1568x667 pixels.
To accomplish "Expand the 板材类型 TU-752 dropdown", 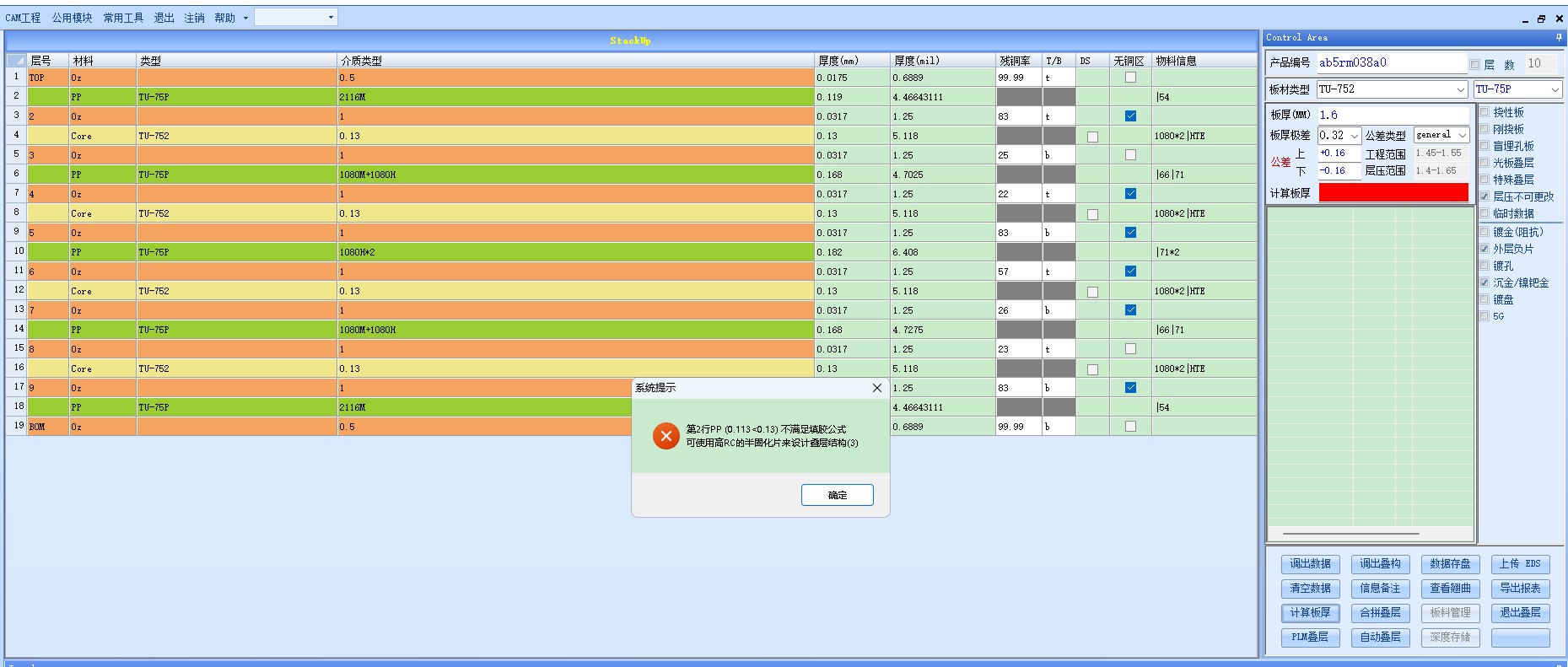I will point(1460,89).
